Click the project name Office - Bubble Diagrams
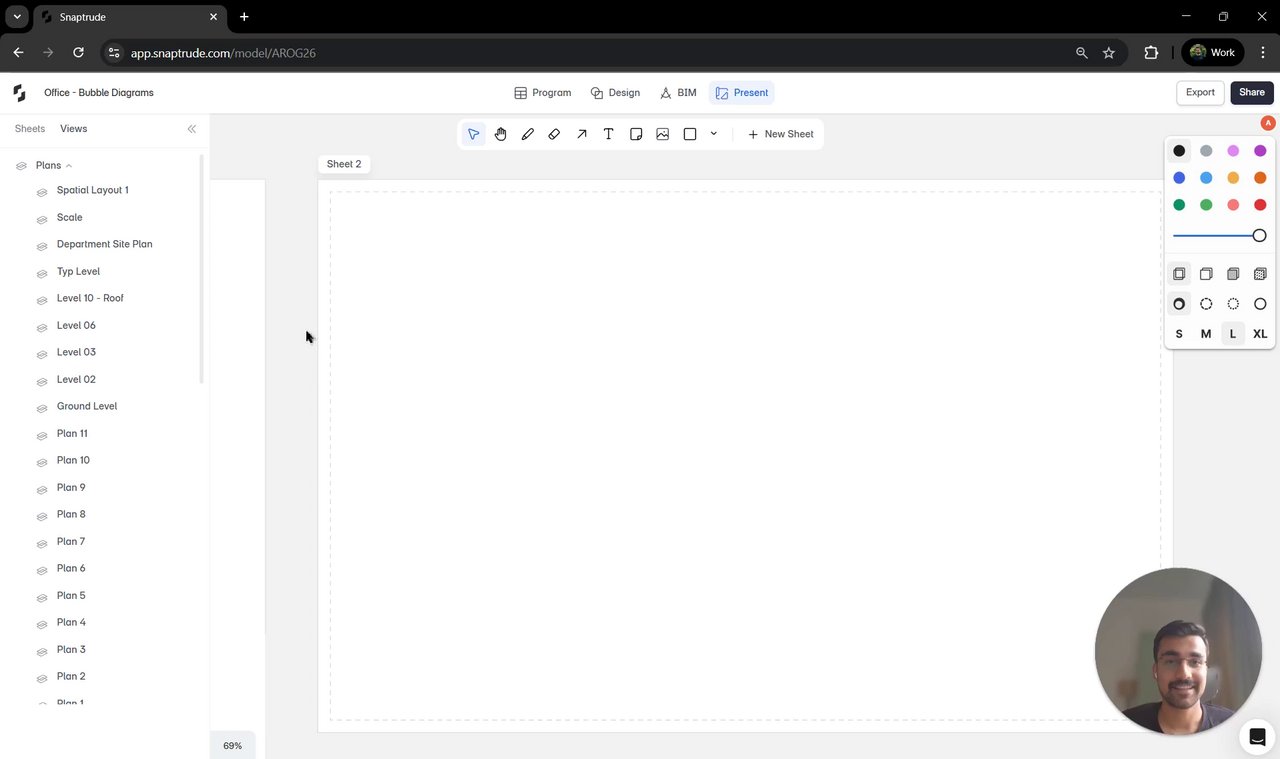Screen dimensions: 1280x759 pyautogui.click(x=99, y=93)
